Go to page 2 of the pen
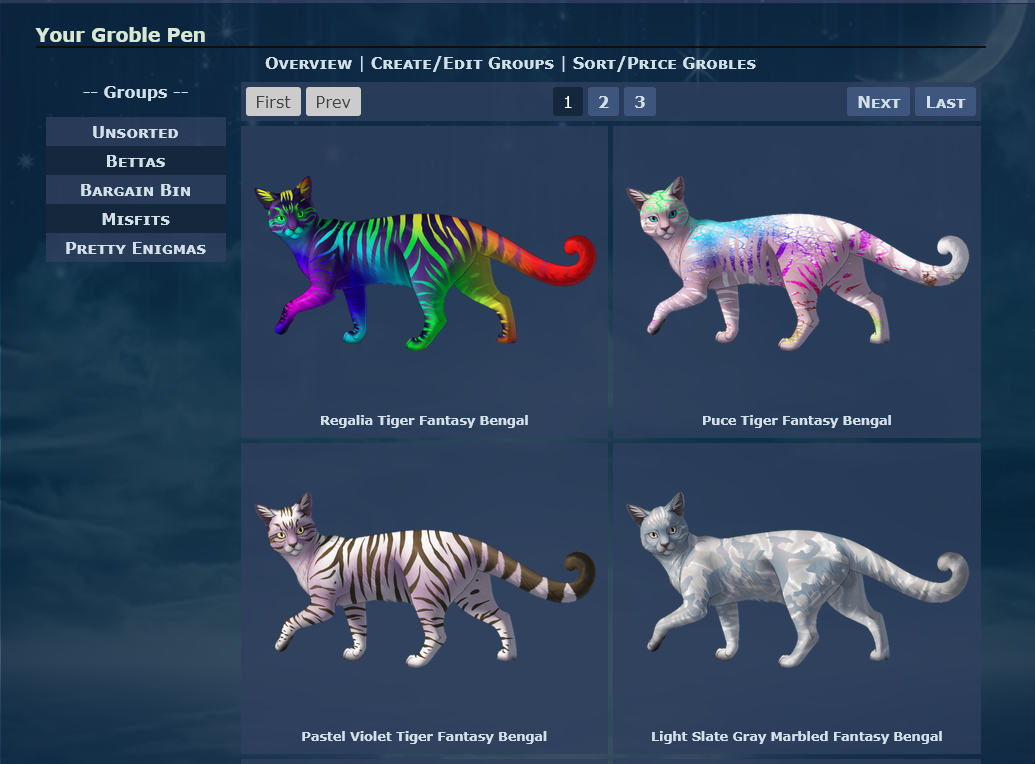The height and width of the screenshot is (764, 1035). click(x=603, y=102)
